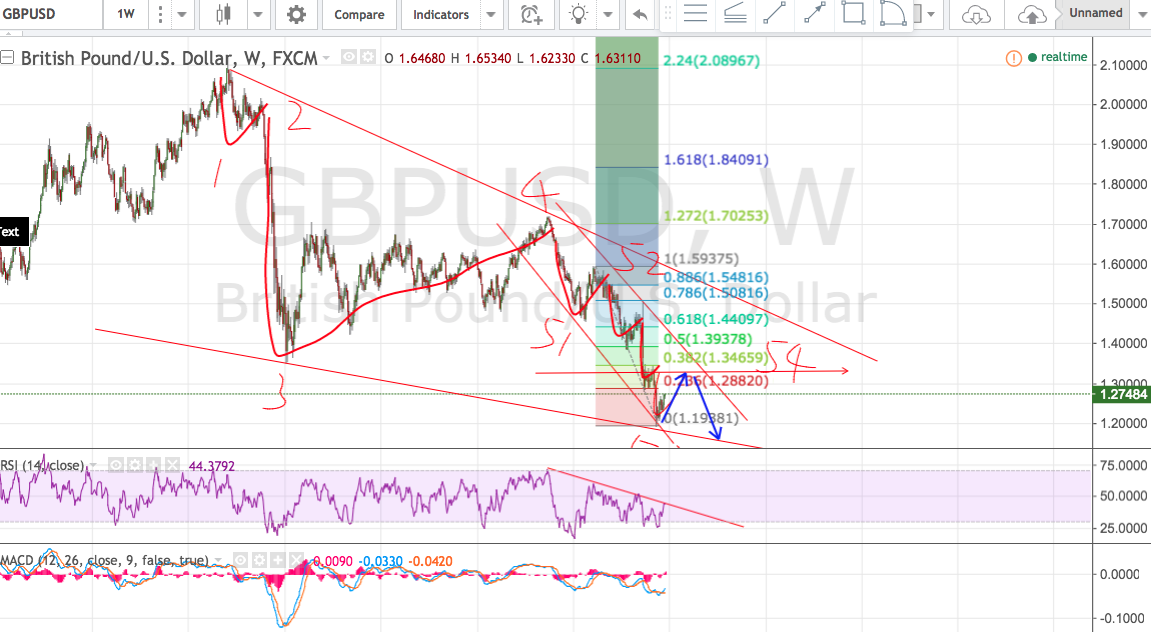Viewport: 1151px width, 632px height.
Task: Select the horizontal lines drawing tool
Action: tap(695, 13)
